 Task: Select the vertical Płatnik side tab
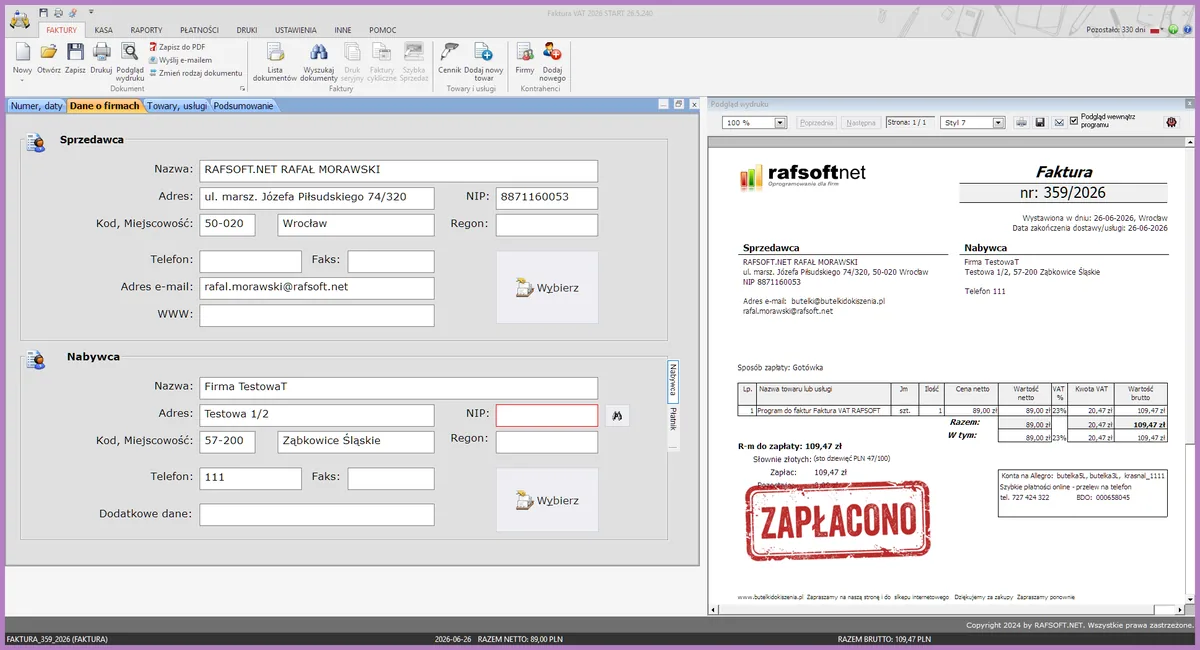[673, 421]
